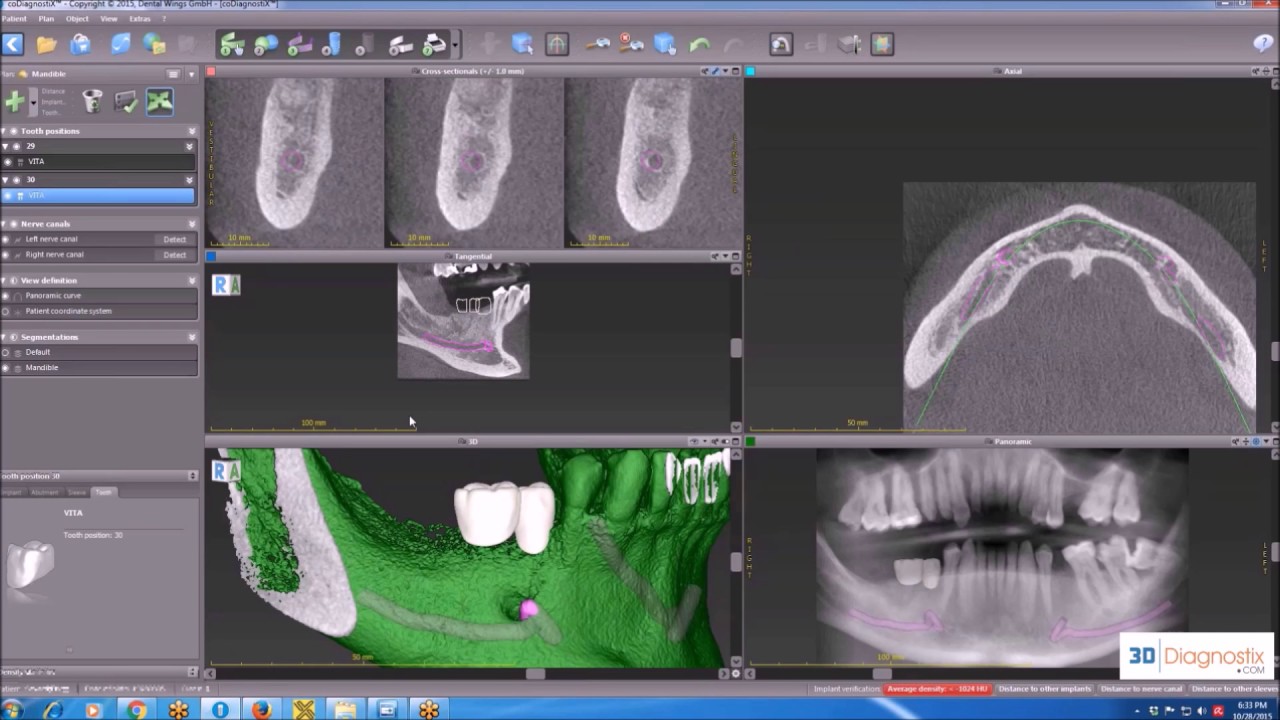Open the add object dropdown arrow

tap(33, 101)
